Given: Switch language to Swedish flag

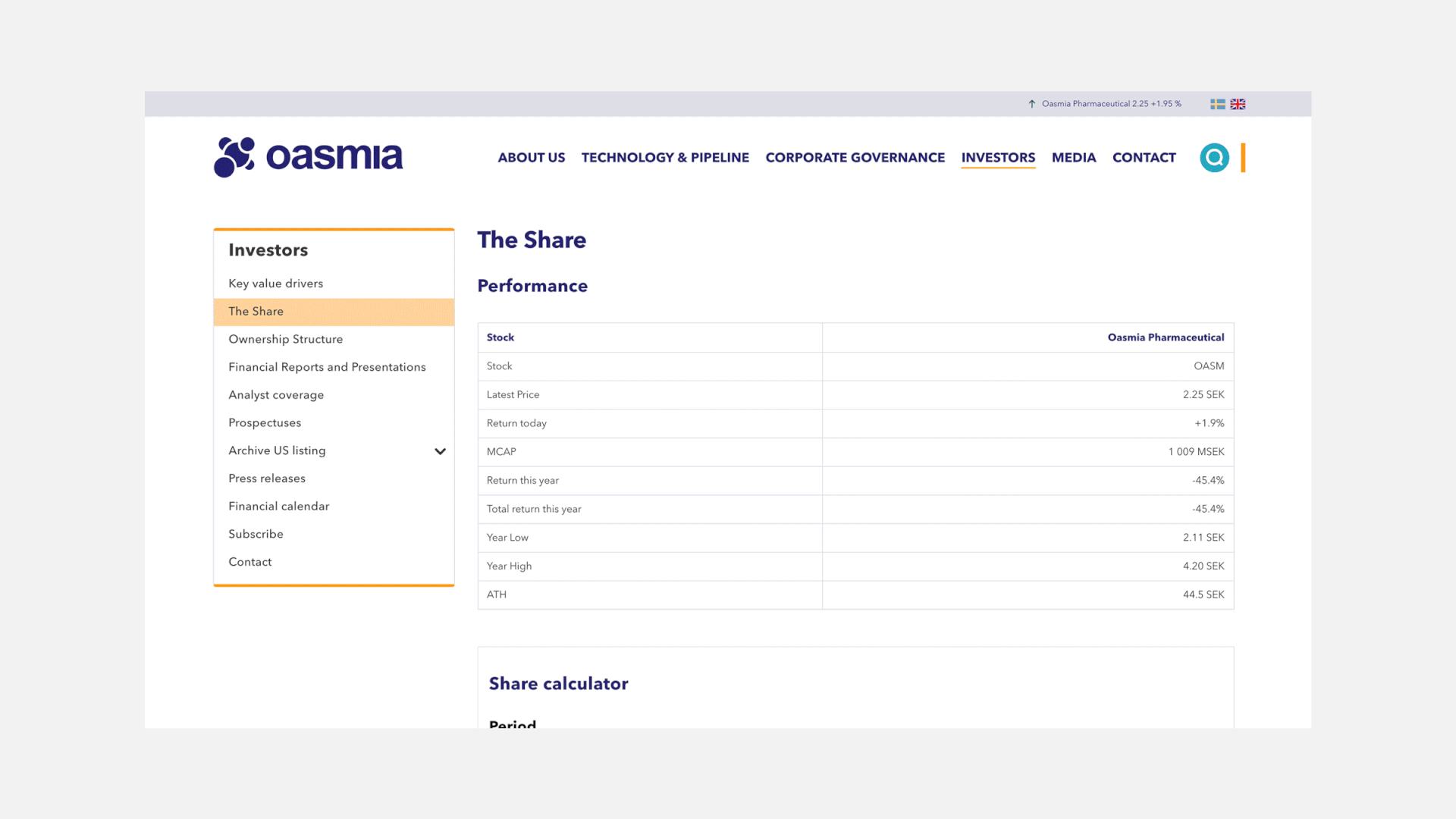Looking at the screenshot, I should (1217, 104).
